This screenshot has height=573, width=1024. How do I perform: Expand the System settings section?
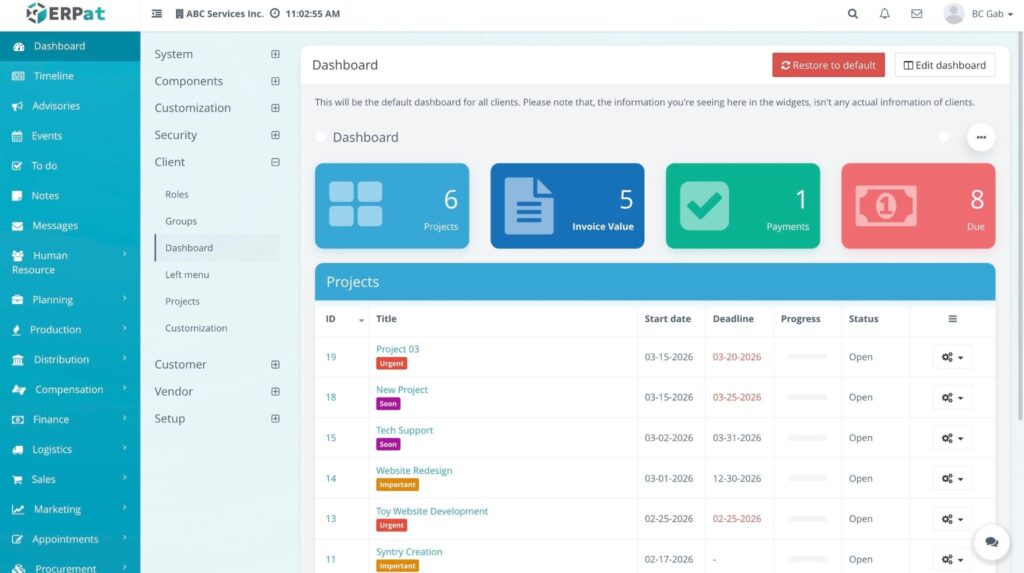[x=275, y=54]
